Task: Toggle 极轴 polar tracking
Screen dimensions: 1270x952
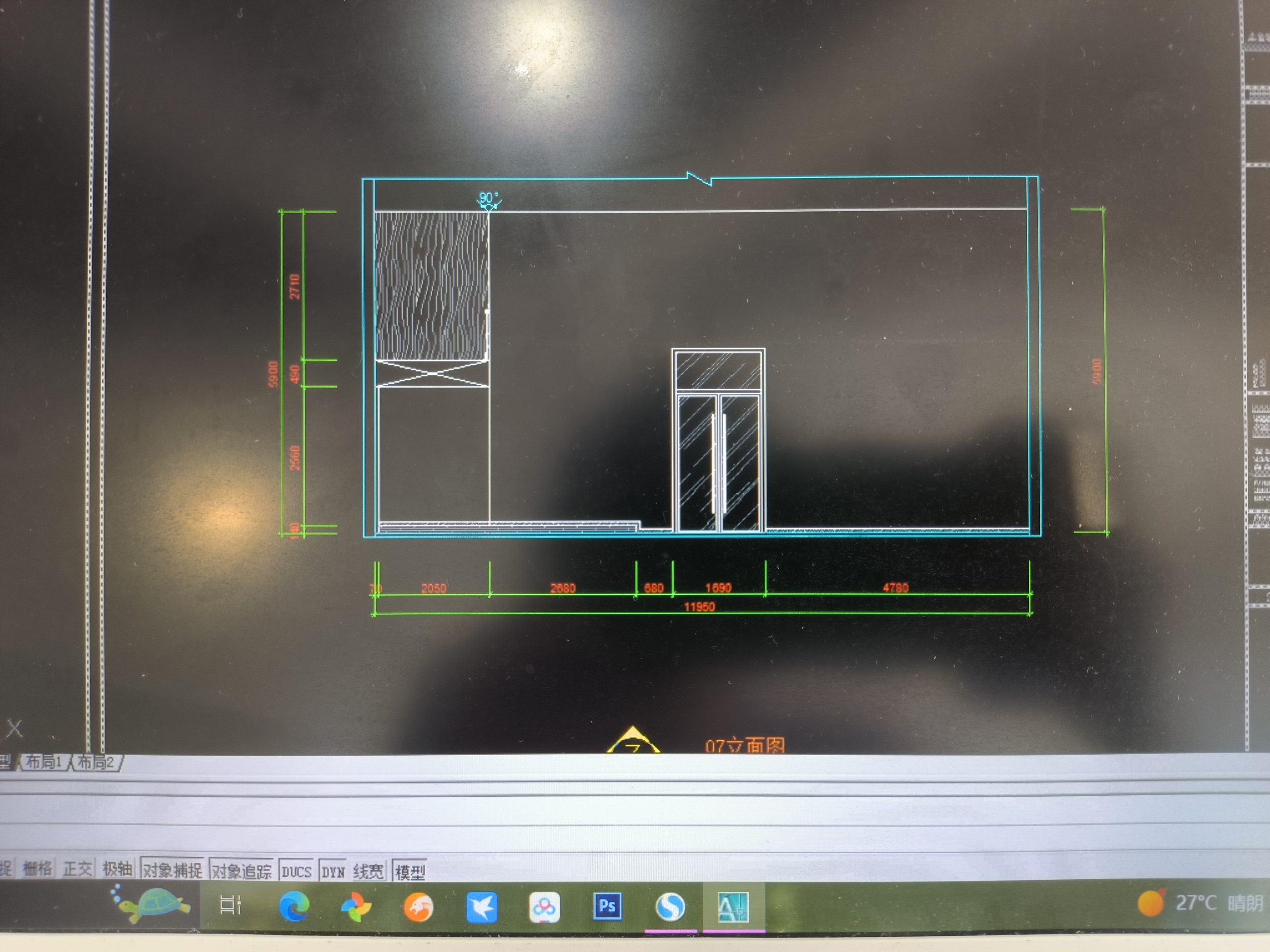Action: pyautogui.click(x=117, y=869)
